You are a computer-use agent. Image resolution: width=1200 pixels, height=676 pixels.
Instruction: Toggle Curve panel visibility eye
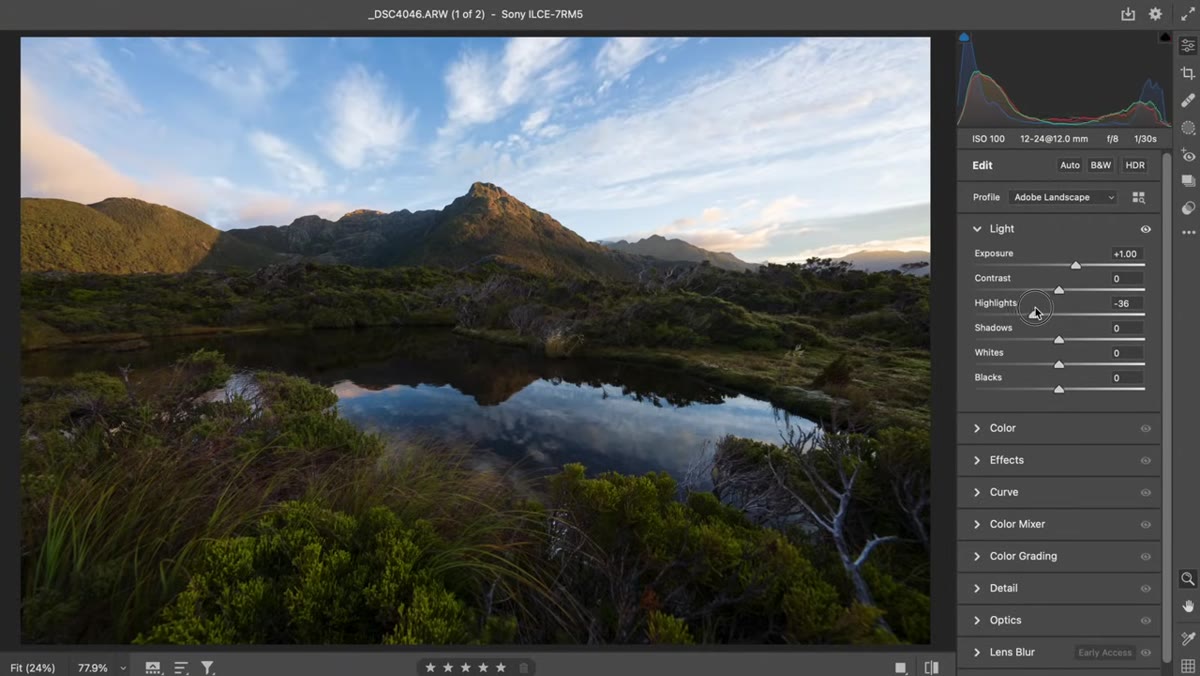click(1146, 492)
